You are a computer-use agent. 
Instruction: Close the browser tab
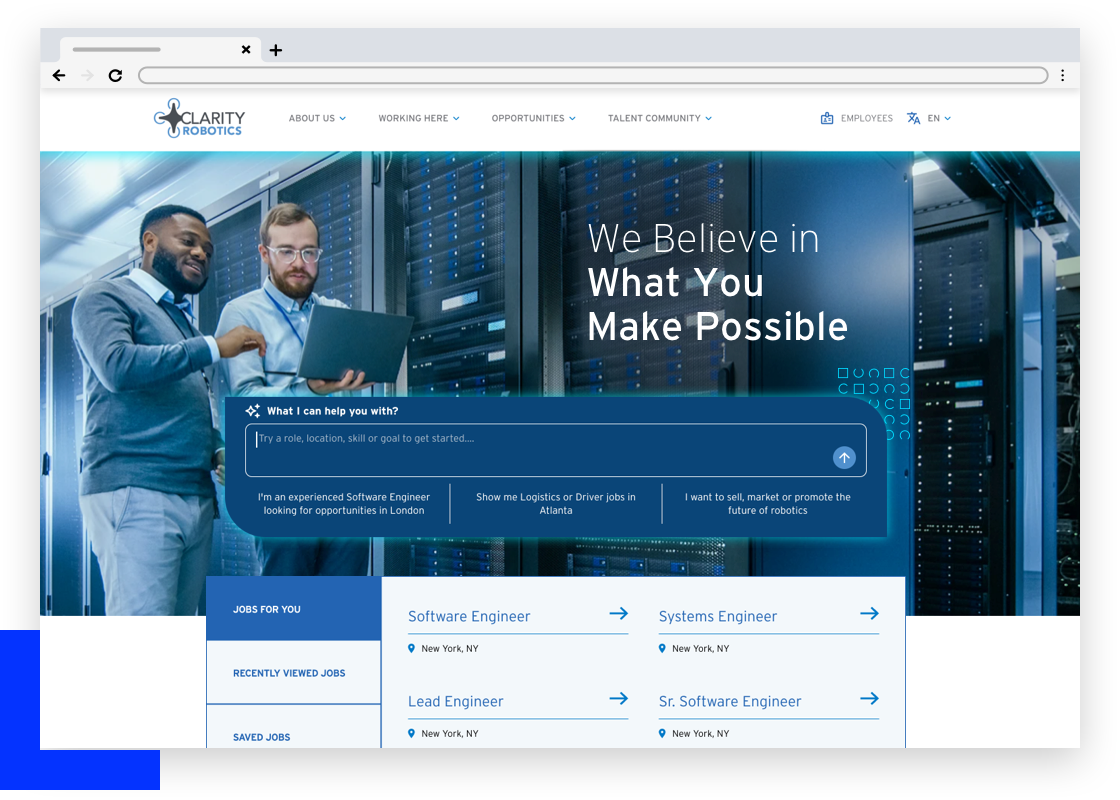pyautogui.click(x=246, y=49)
